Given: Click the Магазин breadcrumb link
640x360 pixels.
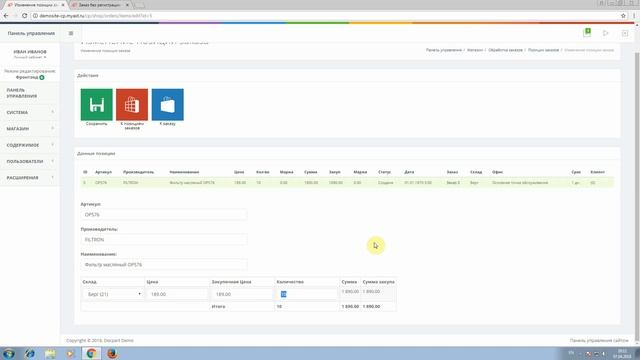Looking at the screenshot, I should click(475, 50).
